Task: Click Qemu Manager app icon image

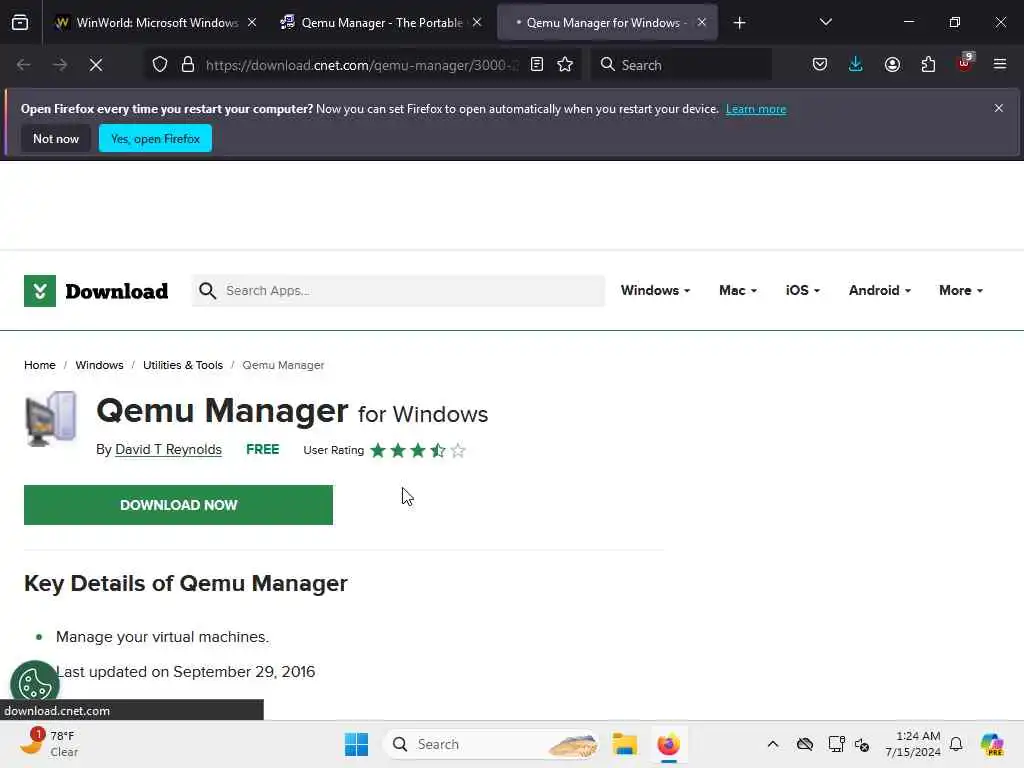Action: click(x=51, y=419)
